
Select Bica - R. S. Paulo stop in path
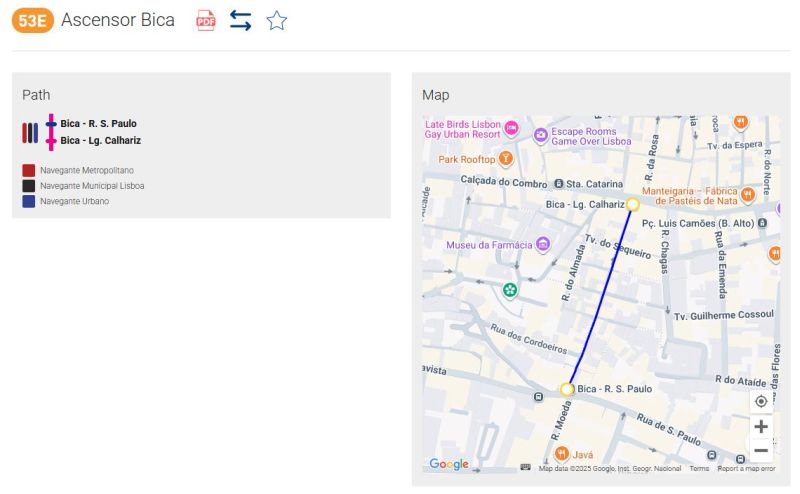(98, 124)
